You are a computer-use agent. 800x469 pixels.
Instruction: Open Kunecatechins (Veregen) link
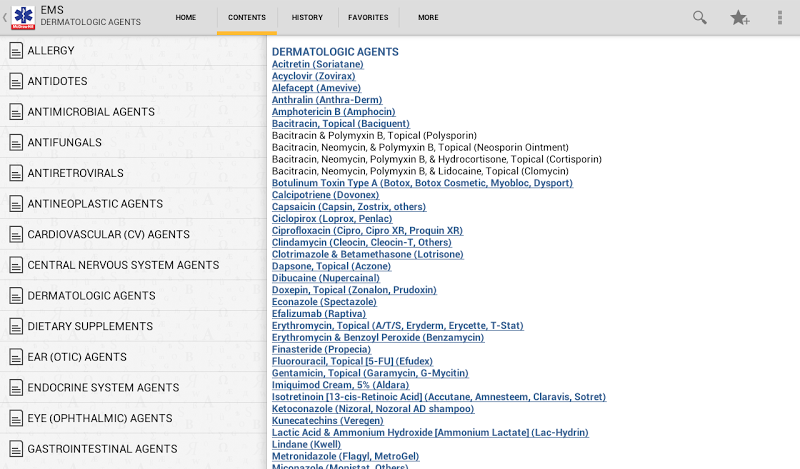[328, 421]
